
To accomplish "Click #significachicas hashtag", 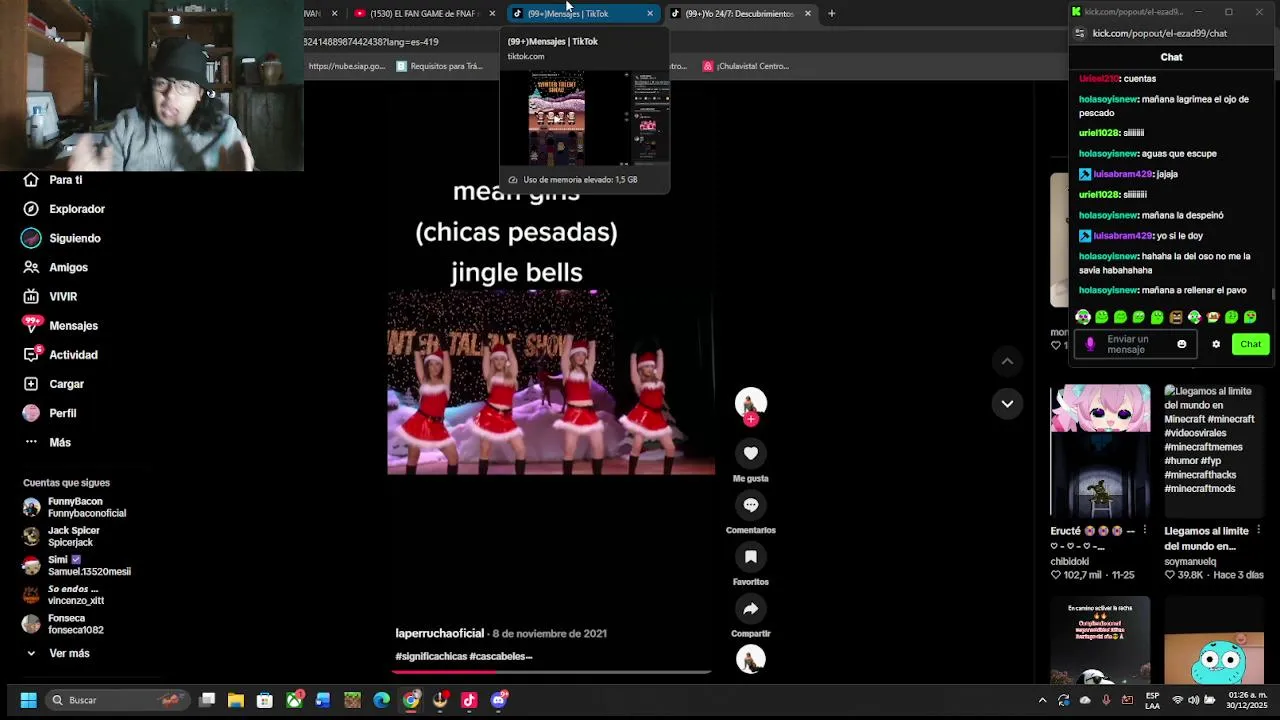I will [431, 656].
